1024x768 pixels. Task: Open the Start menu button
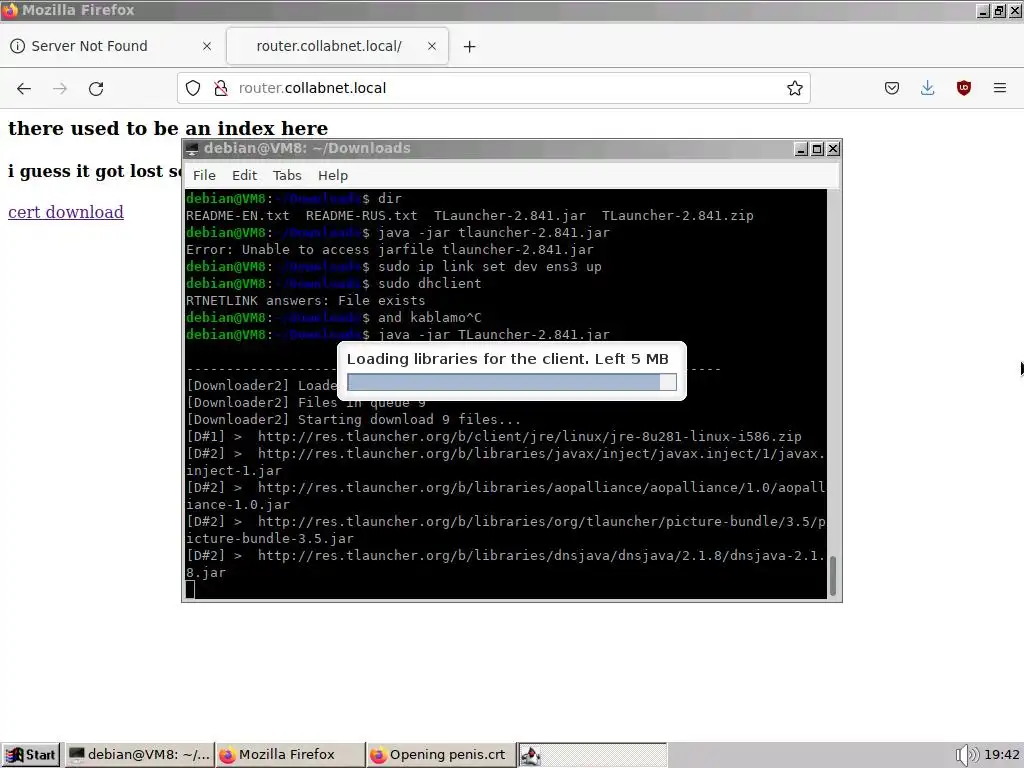(31, 755)
